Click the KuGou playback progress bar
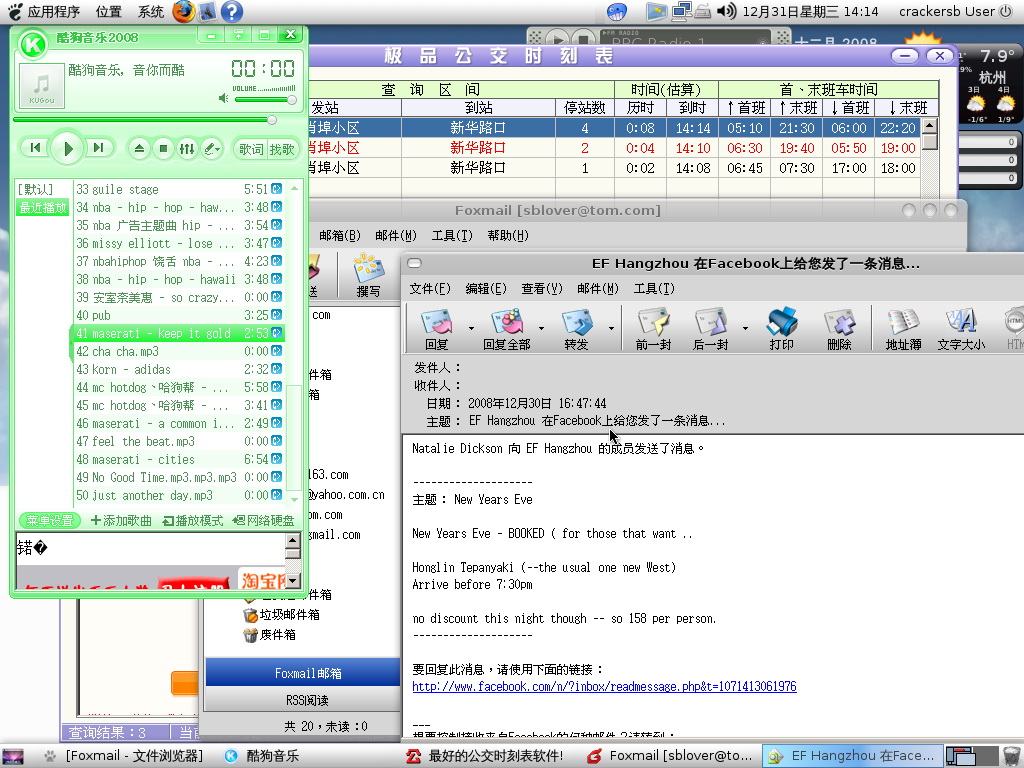 [x=144, y=120]
